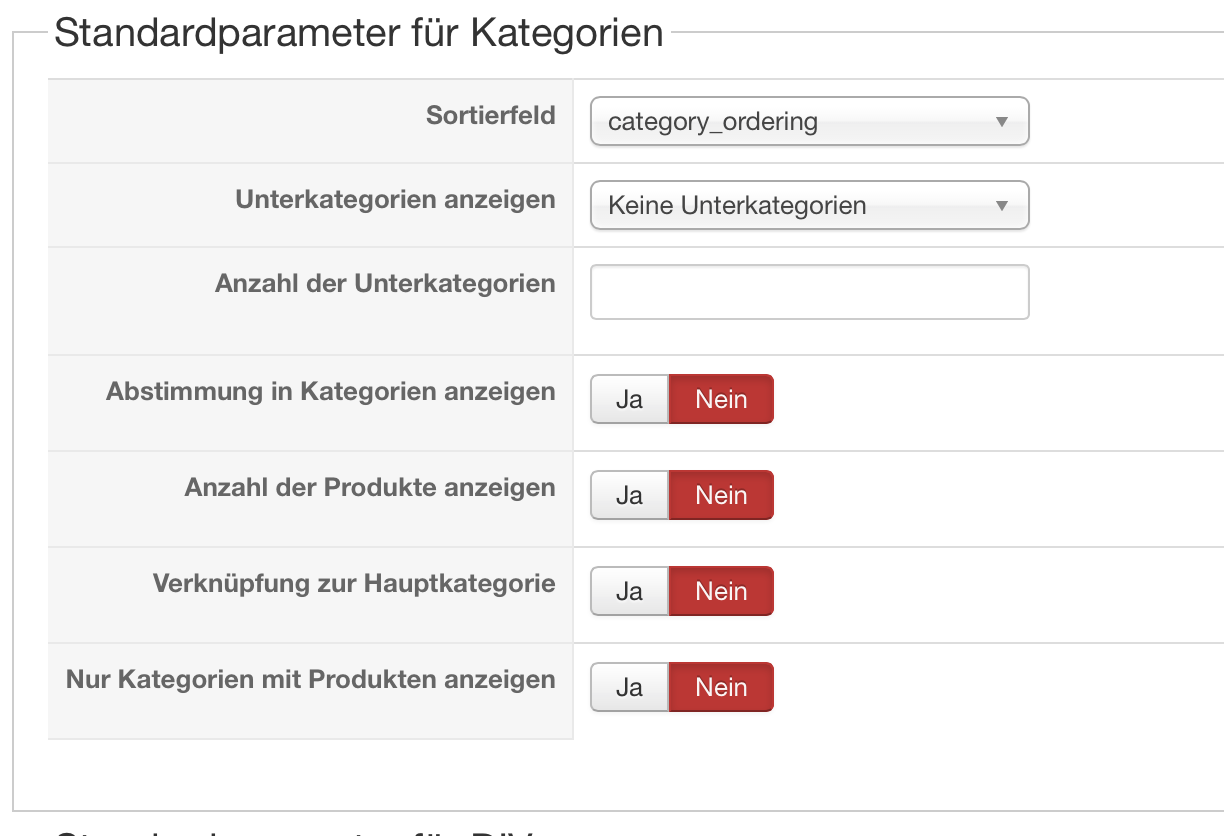This screenshot has width=1224, height=836.
Task: Focus the Anzahl der Unterkategorien text field
Action: [809, 292]
